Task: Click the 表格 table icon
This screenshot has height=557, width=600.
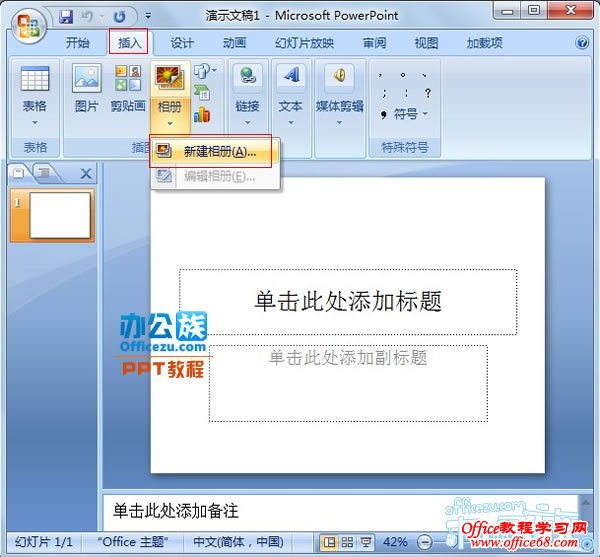Action: pos(35,78)
